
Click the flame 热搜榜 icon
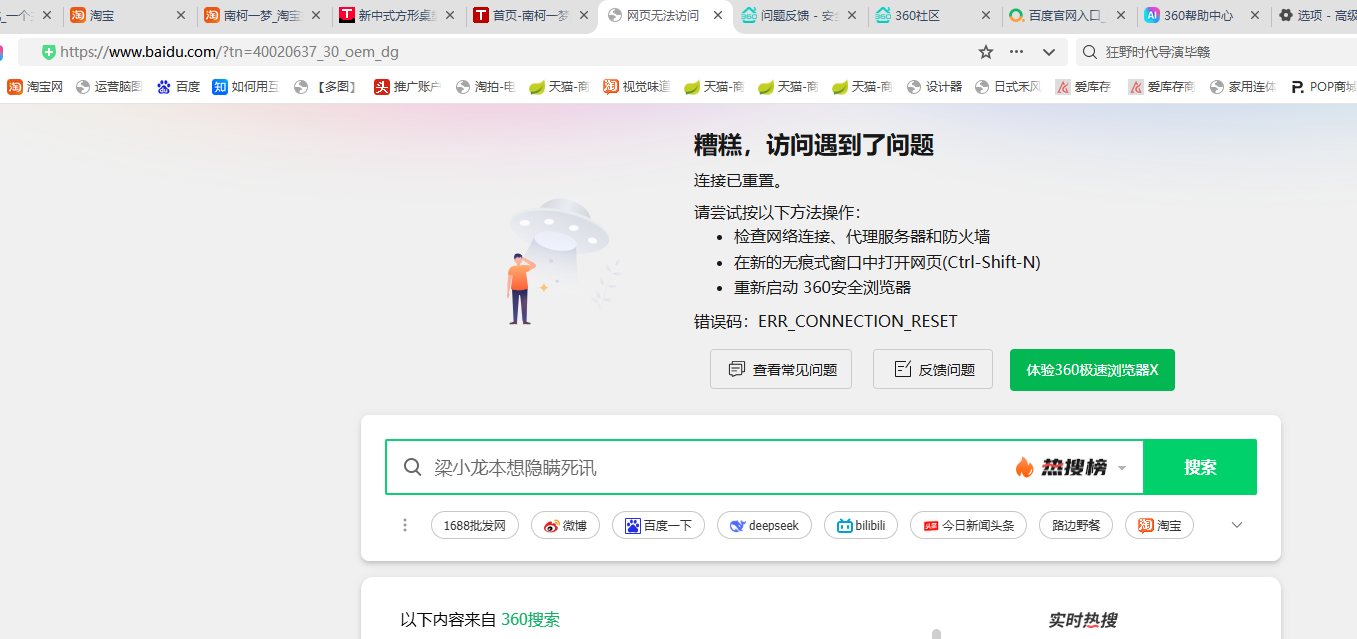[x=1024, y=467]
